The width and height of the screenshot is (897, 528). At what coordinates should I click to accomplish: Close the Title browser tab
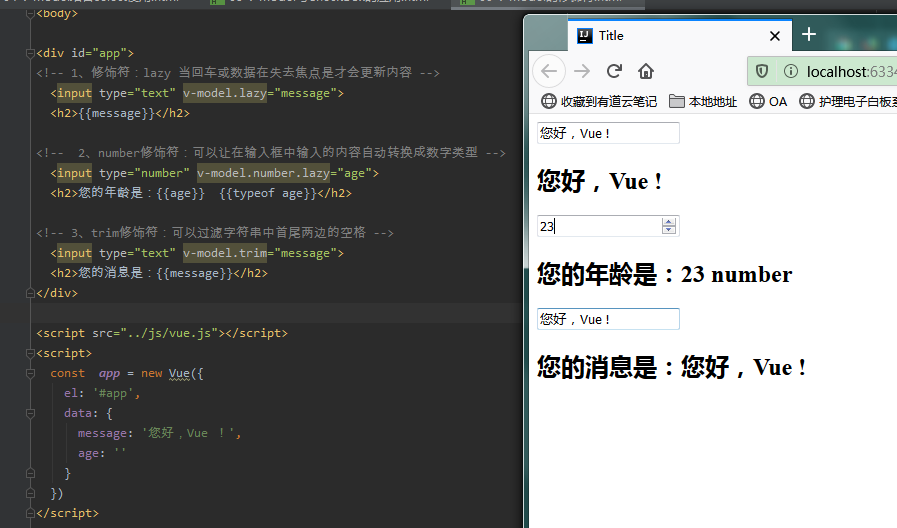click(775, 36)
